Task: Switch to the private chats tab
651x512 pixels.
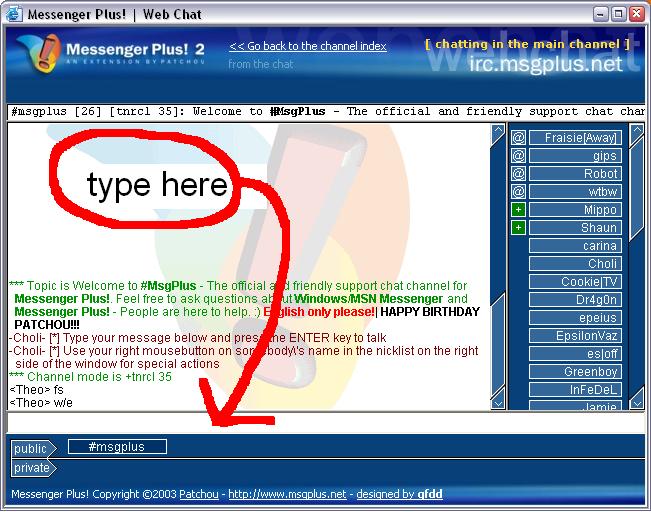Action: pyautogui.click(x=32, y=467)
